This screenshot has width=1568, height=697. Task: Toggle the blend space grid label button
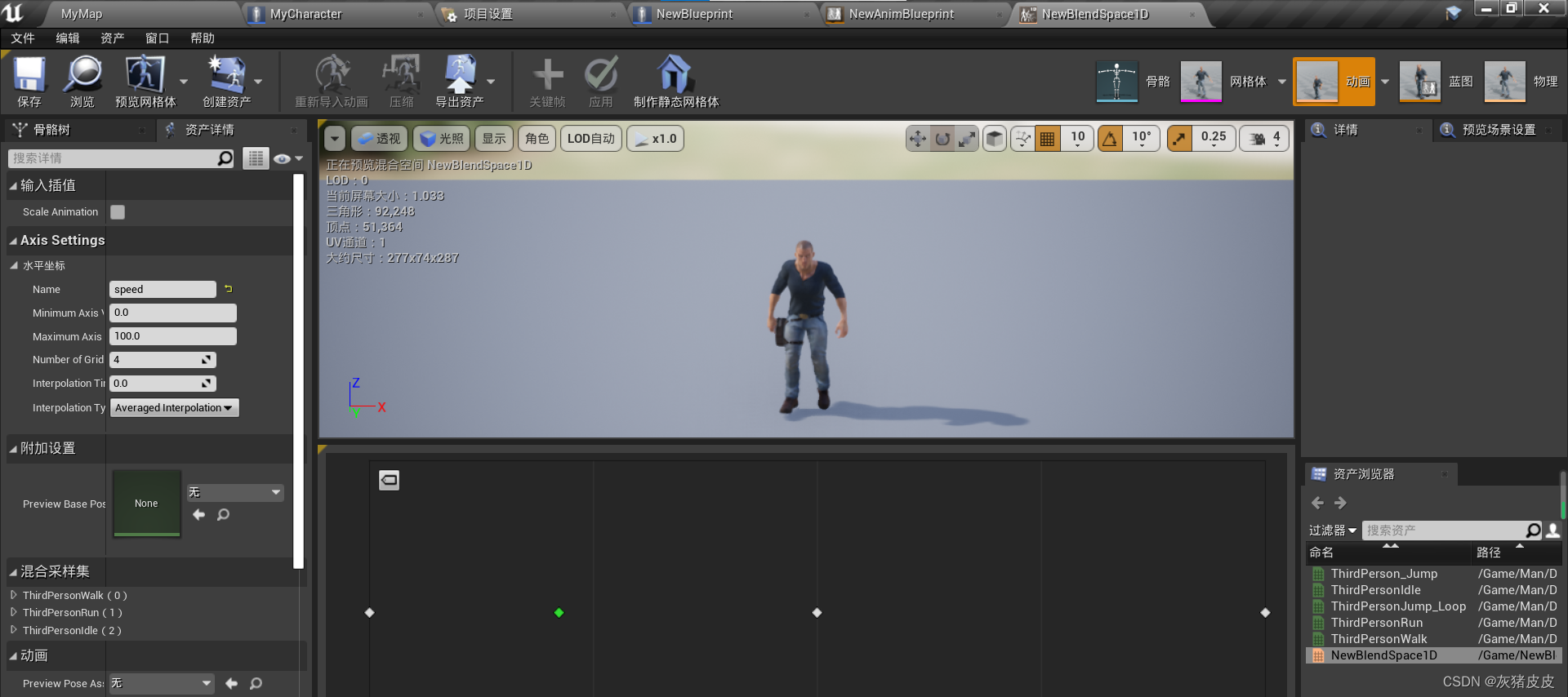[390, 480]
